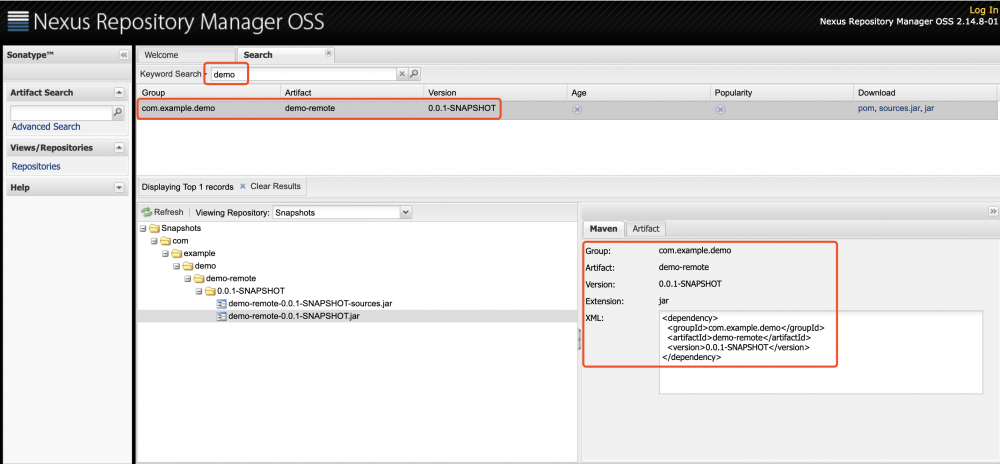Collapse the demo-remote folder node

point(187,278)
